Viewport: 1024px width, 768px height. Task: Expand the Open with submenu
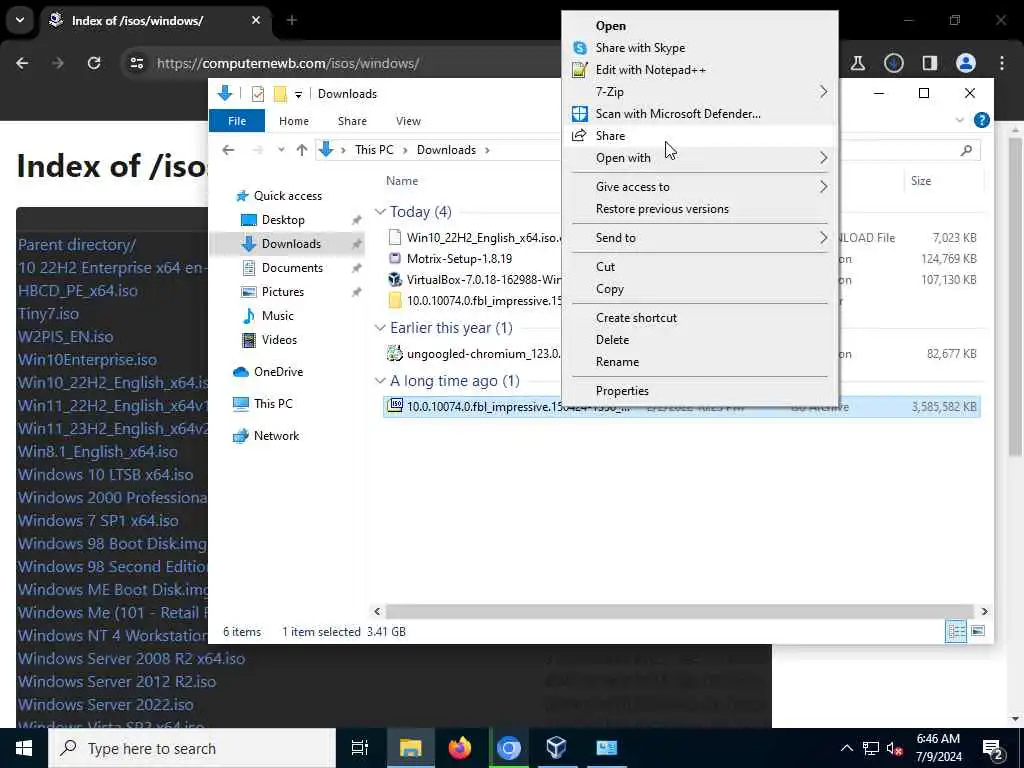[x=824, y=158]
